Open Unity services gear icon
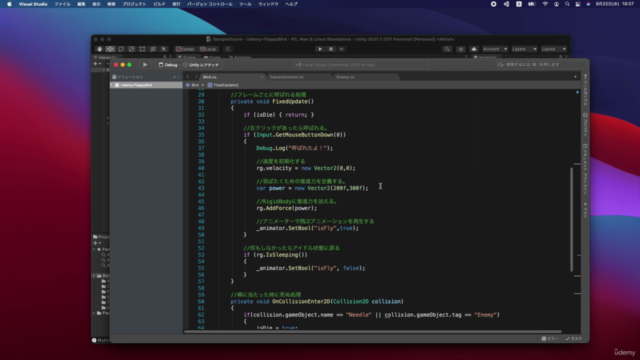Viewport: 640px width, 360px height. 461,49
